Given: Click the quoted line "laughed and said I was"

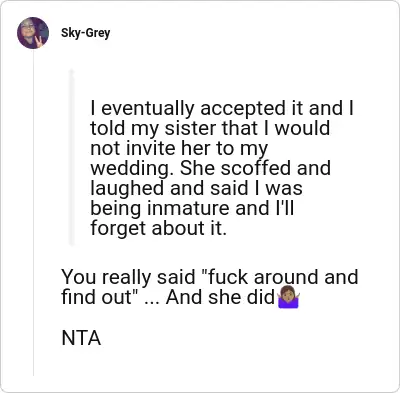Looking at the screenshot, I should click(x=196, y=188).
